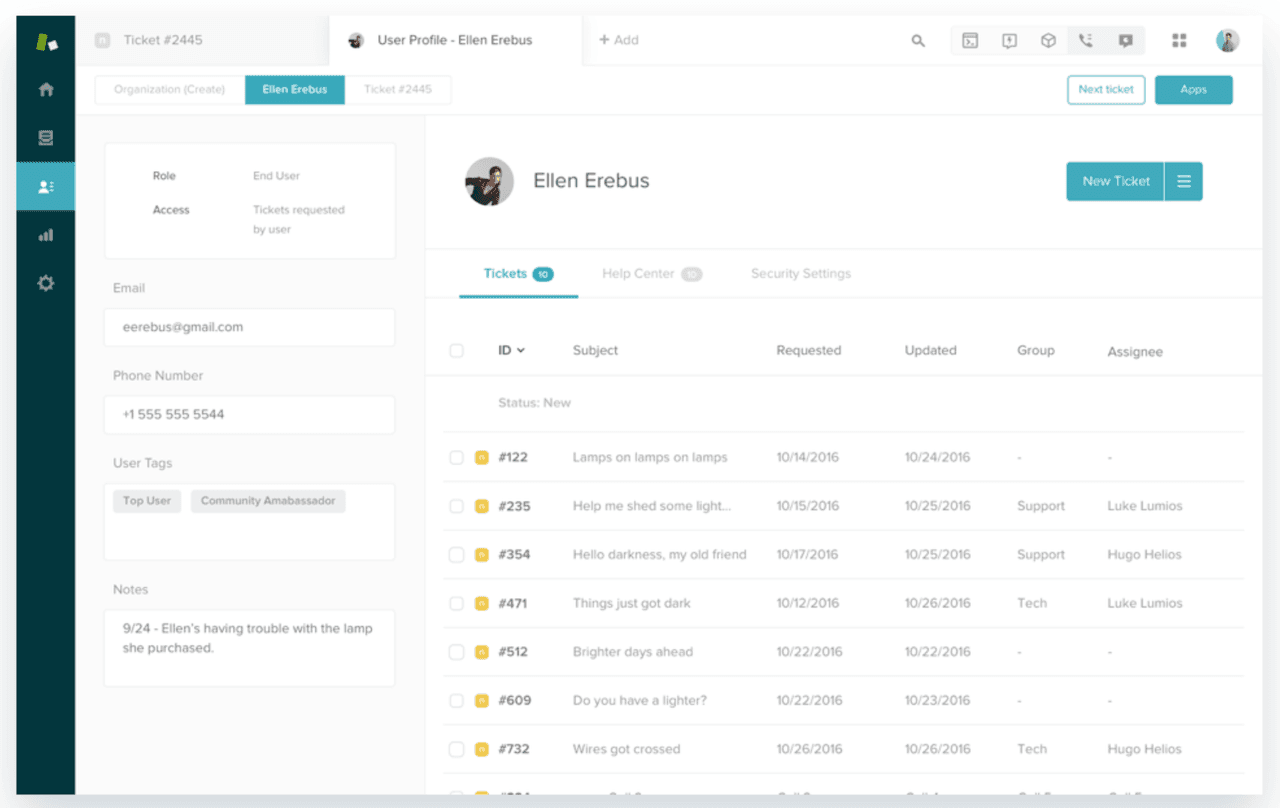1280x808 pixels.
Task: Open the apps grid icon
Action: tap(1179, 41)
